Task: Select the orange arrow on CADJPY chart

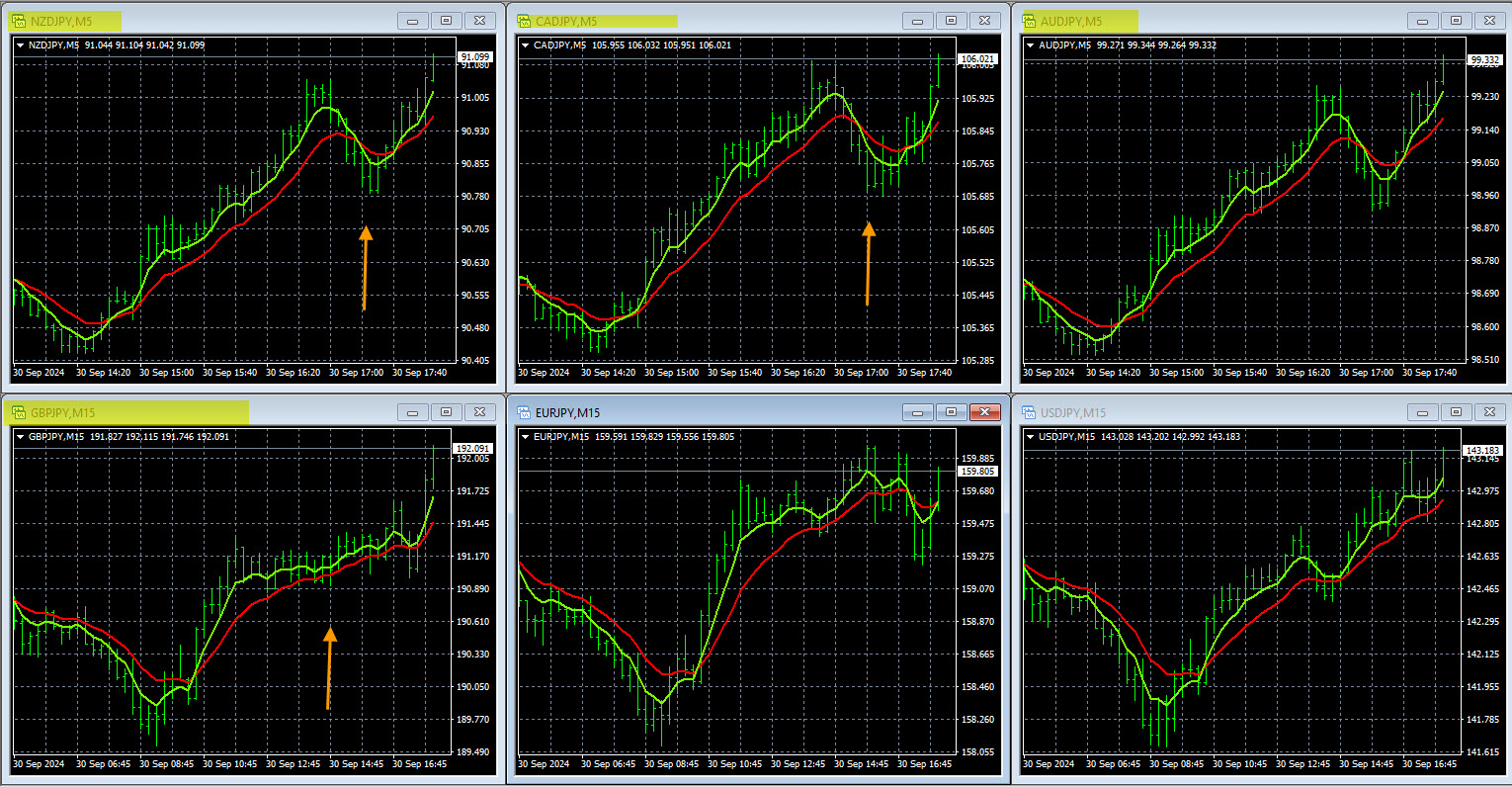Action: pos(869,262)
